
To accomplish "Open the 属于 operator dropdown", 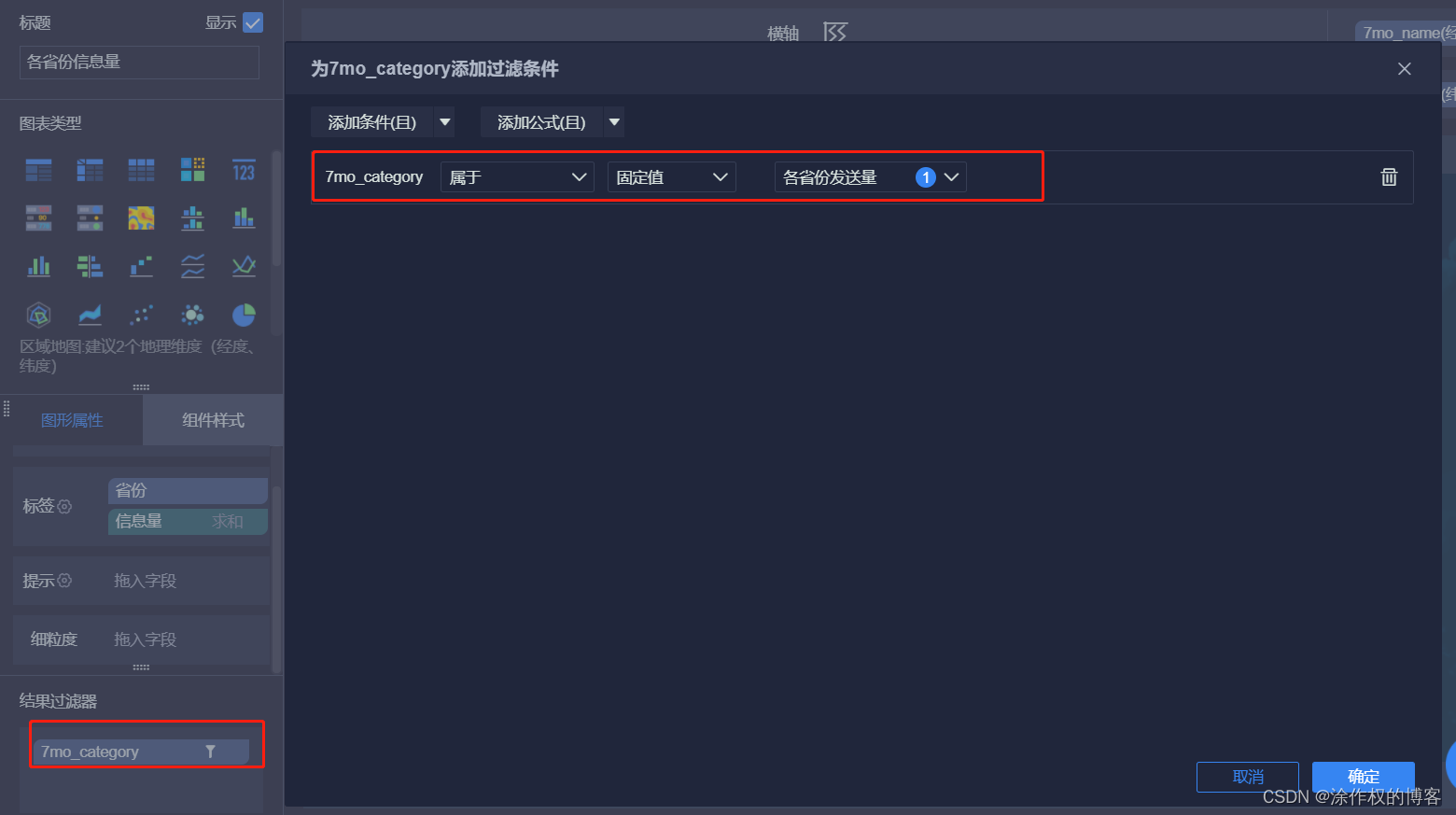I will [x=517, y=177].
